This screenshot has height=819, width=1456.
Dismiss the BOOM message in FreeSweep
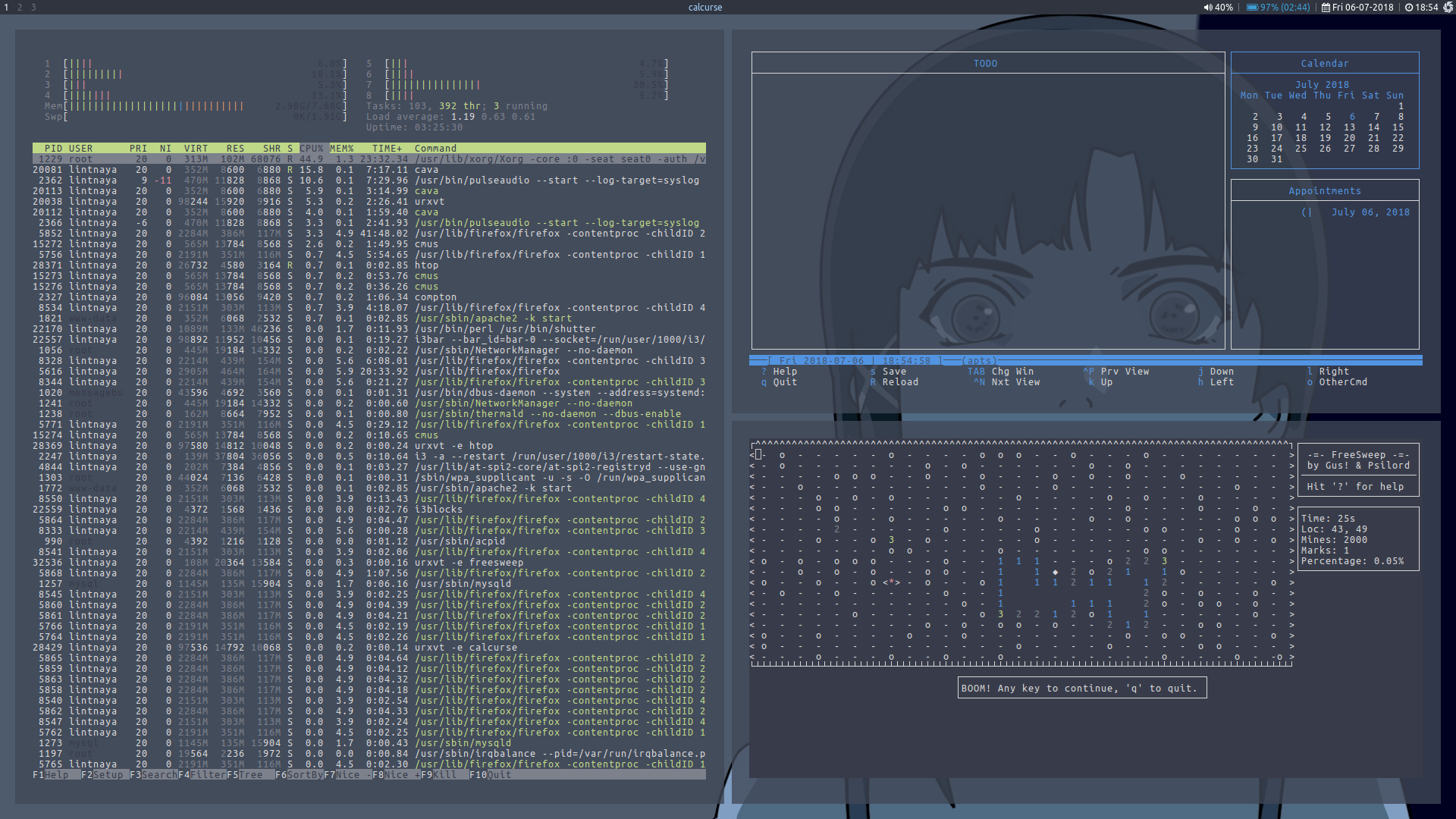tap(1082, 688)
